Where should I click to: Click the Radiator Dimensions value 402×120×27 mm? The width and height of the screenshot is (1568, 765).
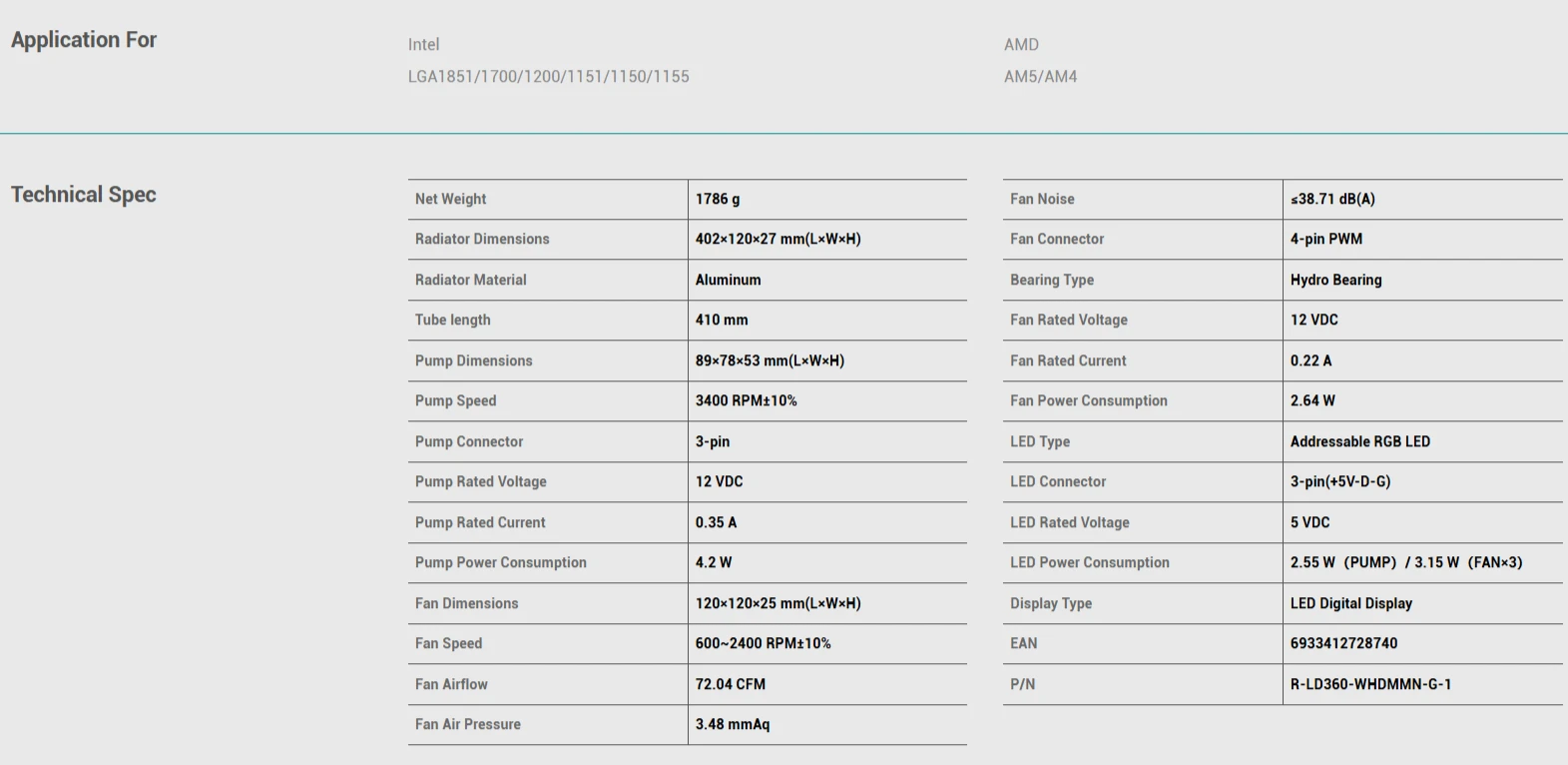pos(778,239)
